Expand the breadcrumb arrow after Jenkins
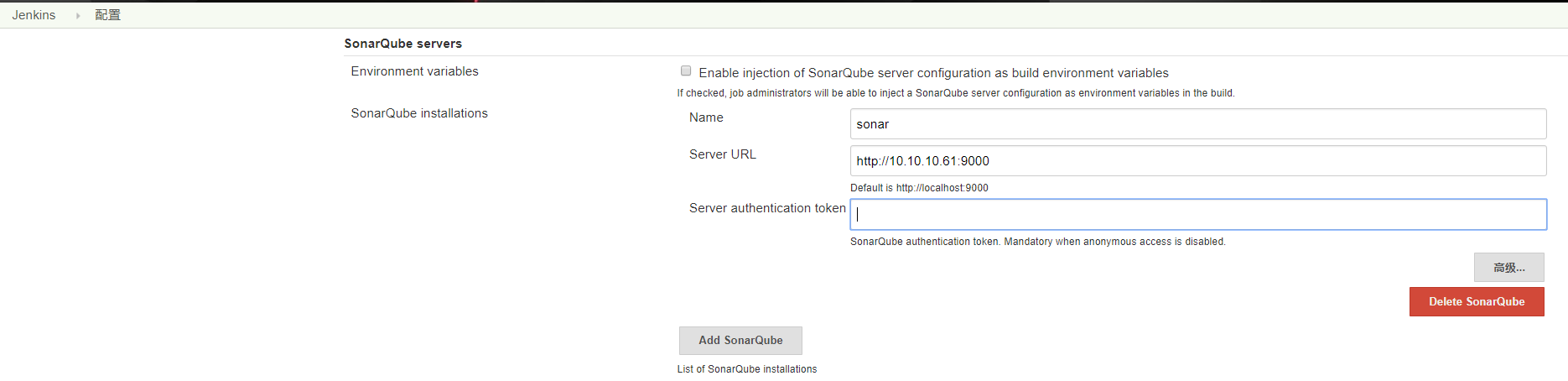Viewport: 1568px width, 381px height. point(78,15)
